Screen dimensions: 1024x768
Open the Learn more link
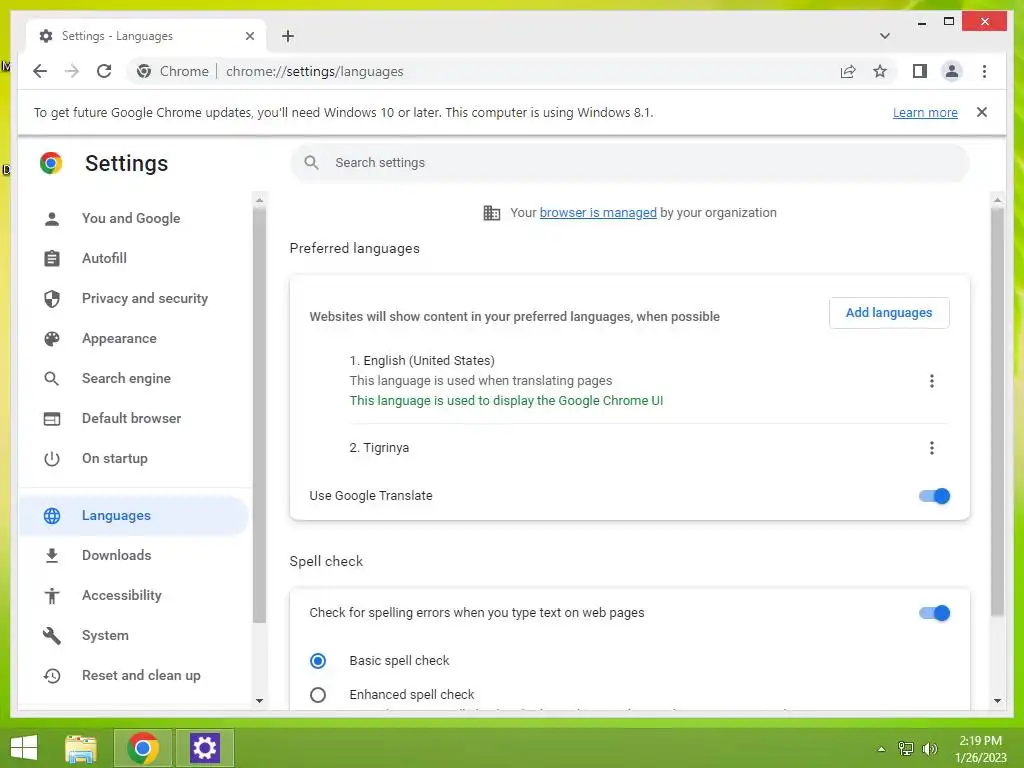925,112
